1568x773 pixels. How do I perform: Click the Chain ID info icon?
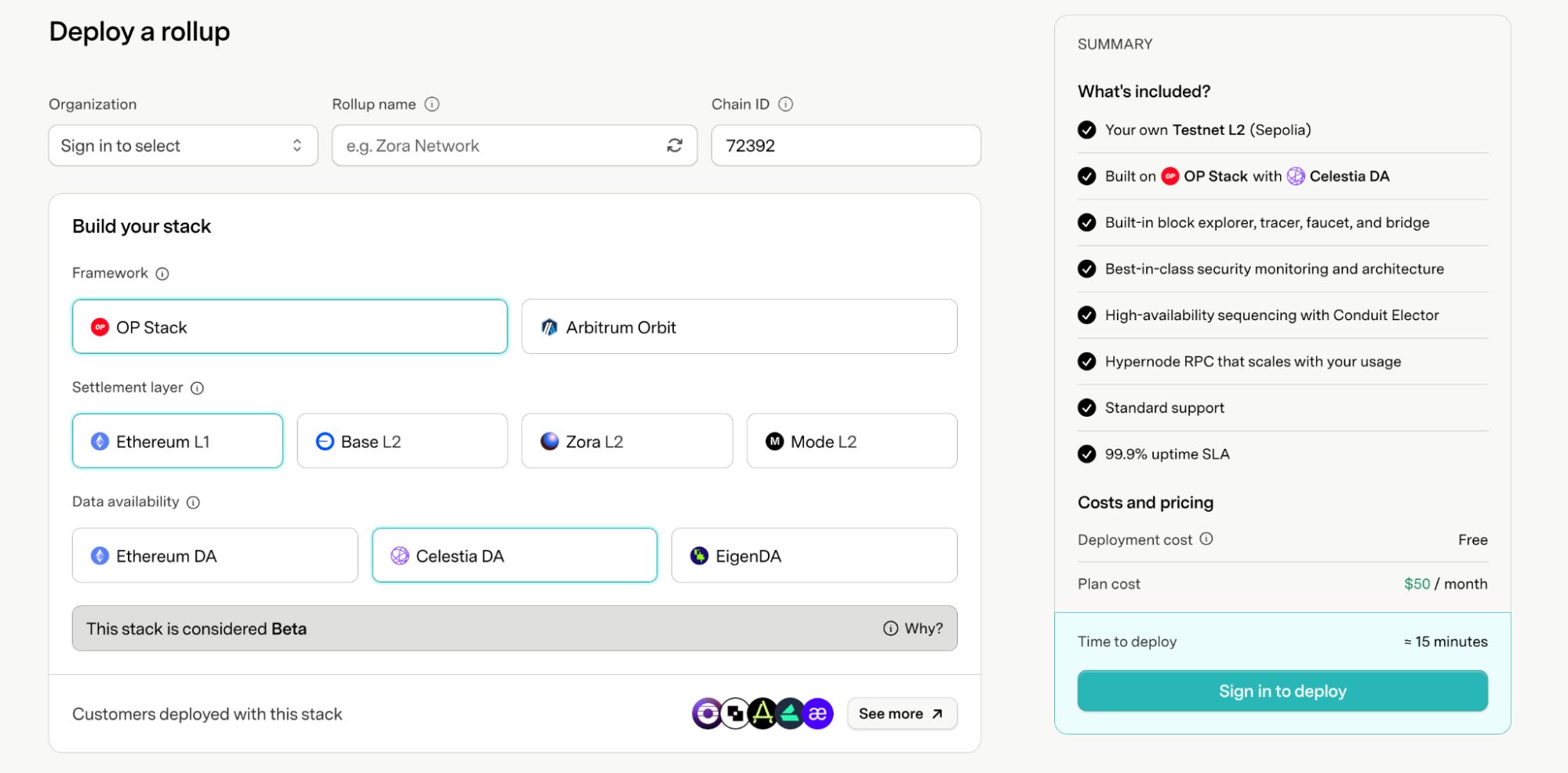[x=786, y=104]
